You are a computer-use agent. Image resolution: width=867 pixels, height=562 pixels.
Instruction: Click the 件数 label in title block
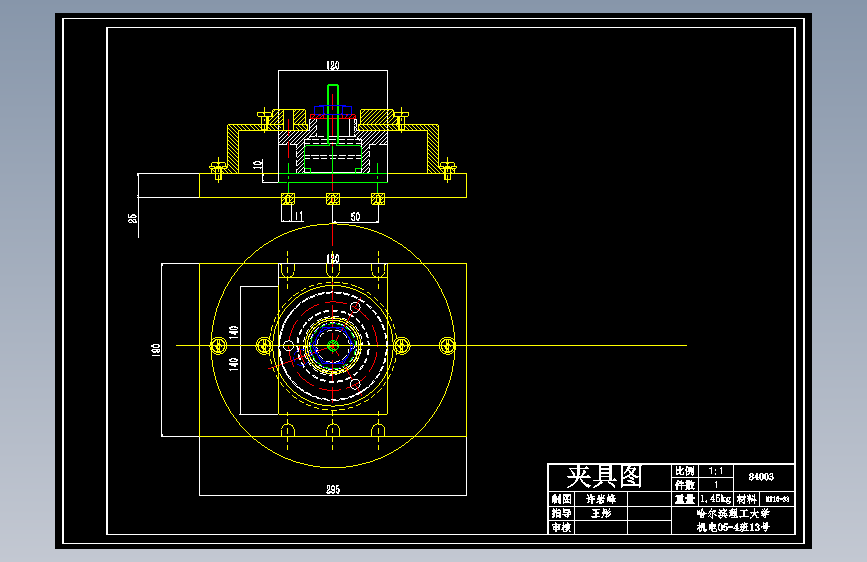[x=685, y=485]
